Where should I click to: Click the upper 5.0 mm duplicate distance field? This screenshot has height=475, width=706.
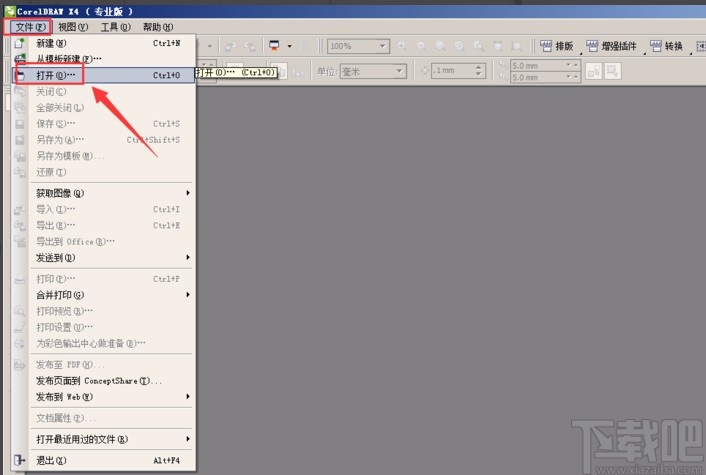(537, 66)
